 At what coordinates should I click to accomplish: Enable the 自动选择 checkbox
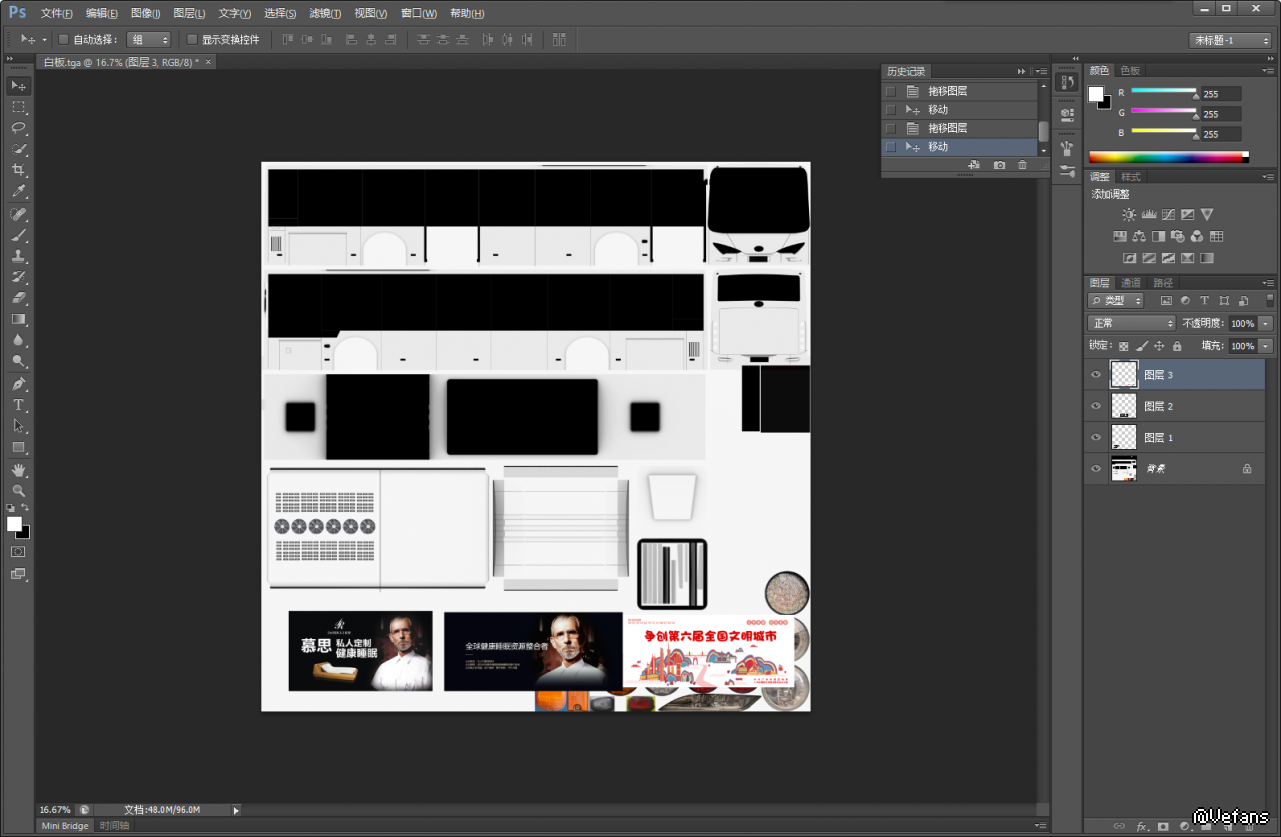[x=64, y=40]
